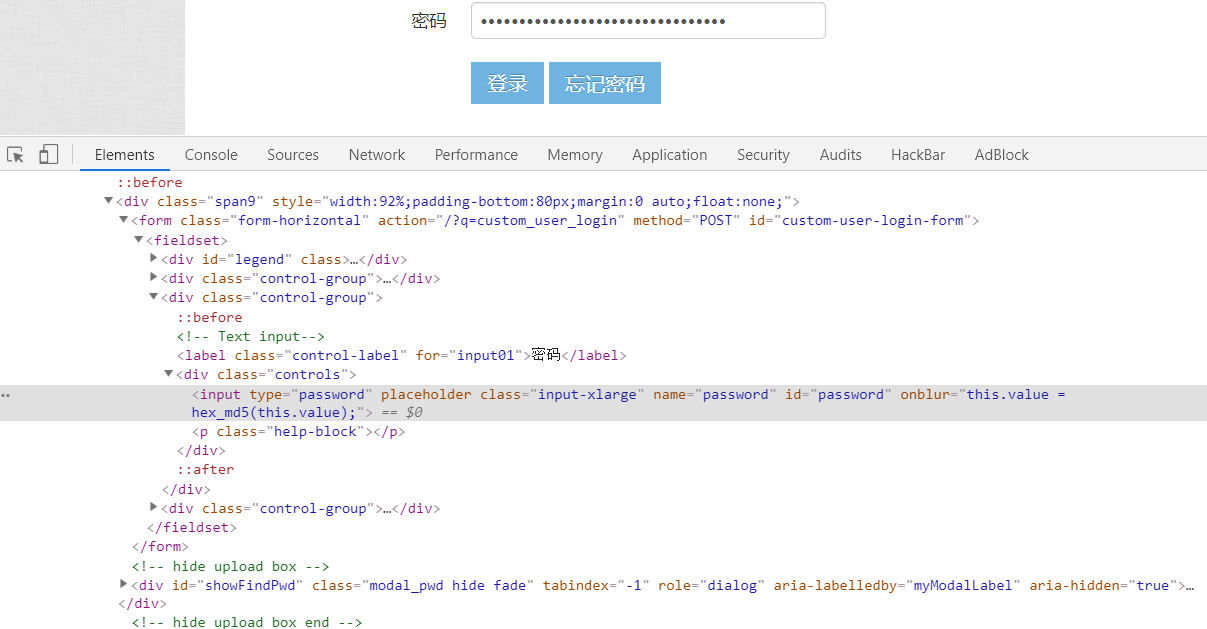This screenshot has width=1207, height=629.
Task: Click the 忘记密码 forgot password button
Action: [605, 83]
